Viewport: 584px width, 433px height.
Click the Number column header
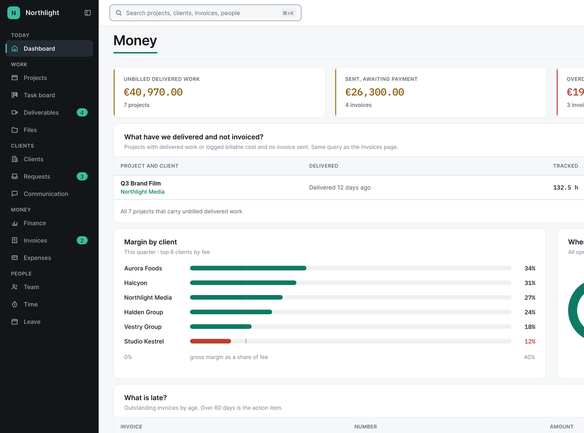point(365,427)
